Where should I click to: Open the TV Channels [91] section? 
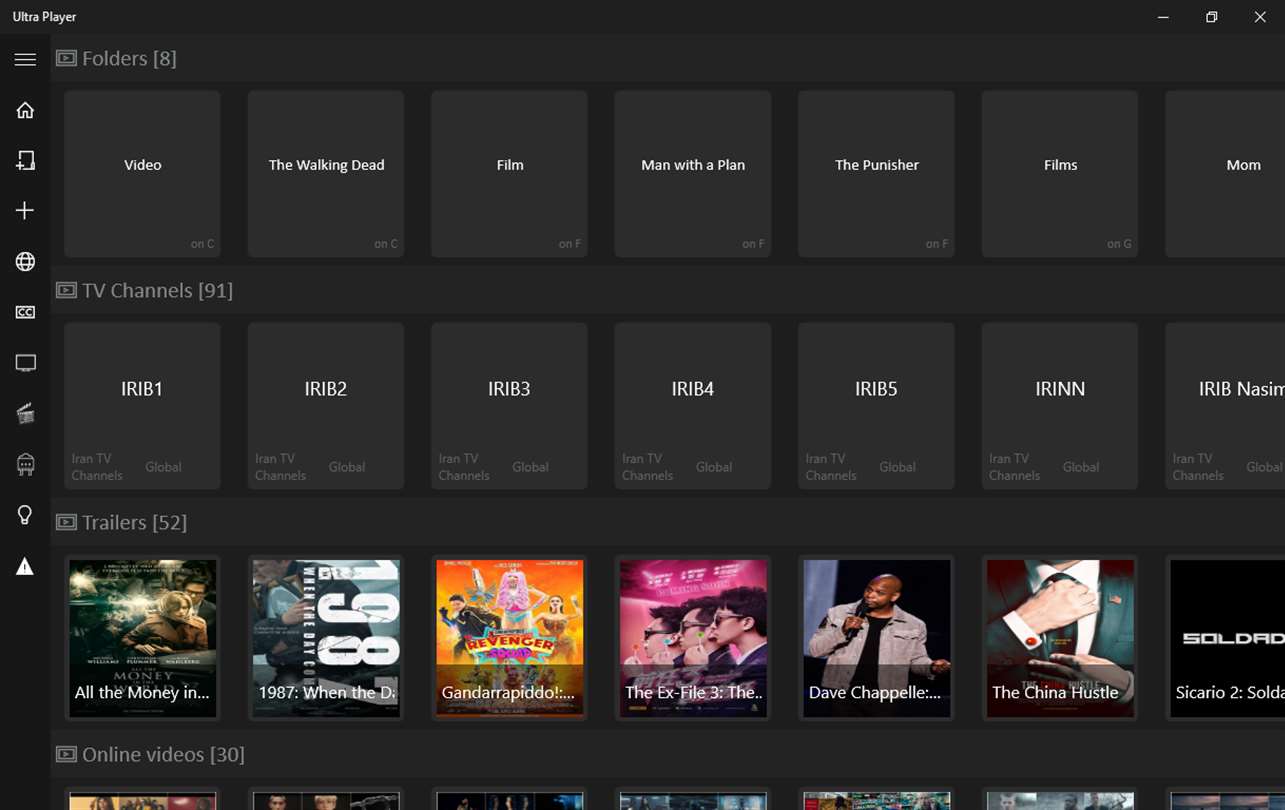coord(157,290)
